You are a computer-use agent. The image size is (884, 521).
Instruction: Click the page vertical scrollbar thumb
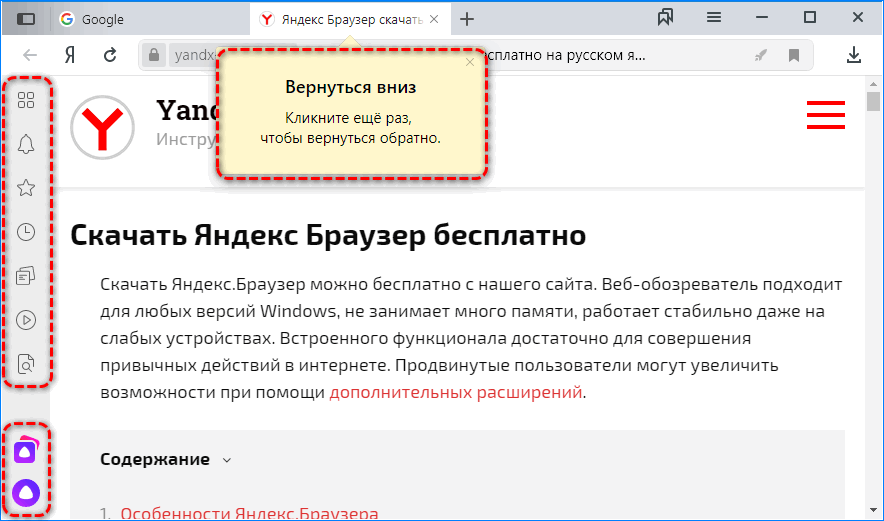point(873,102)
